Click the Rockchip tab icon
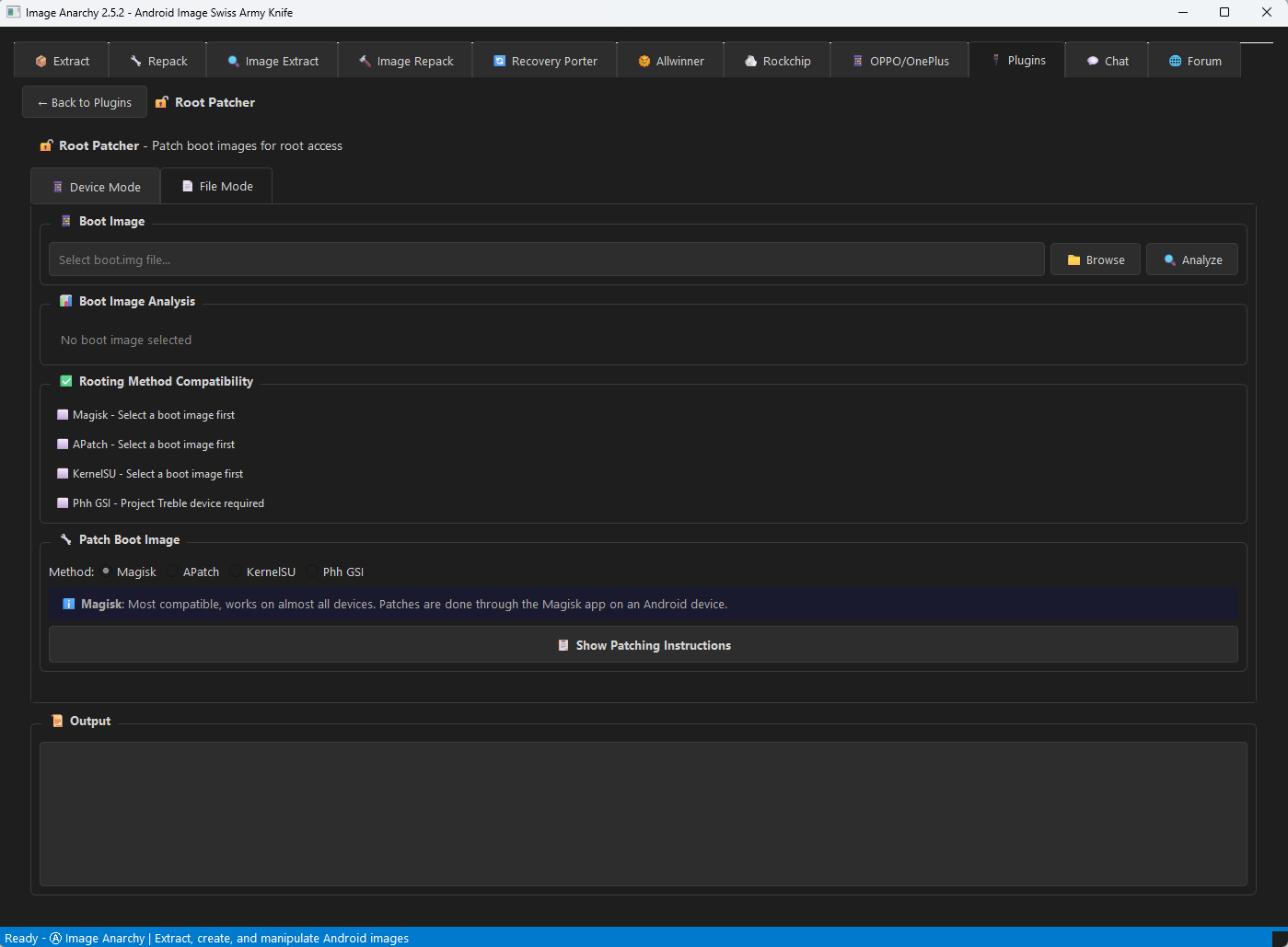 tap(751, 62)
